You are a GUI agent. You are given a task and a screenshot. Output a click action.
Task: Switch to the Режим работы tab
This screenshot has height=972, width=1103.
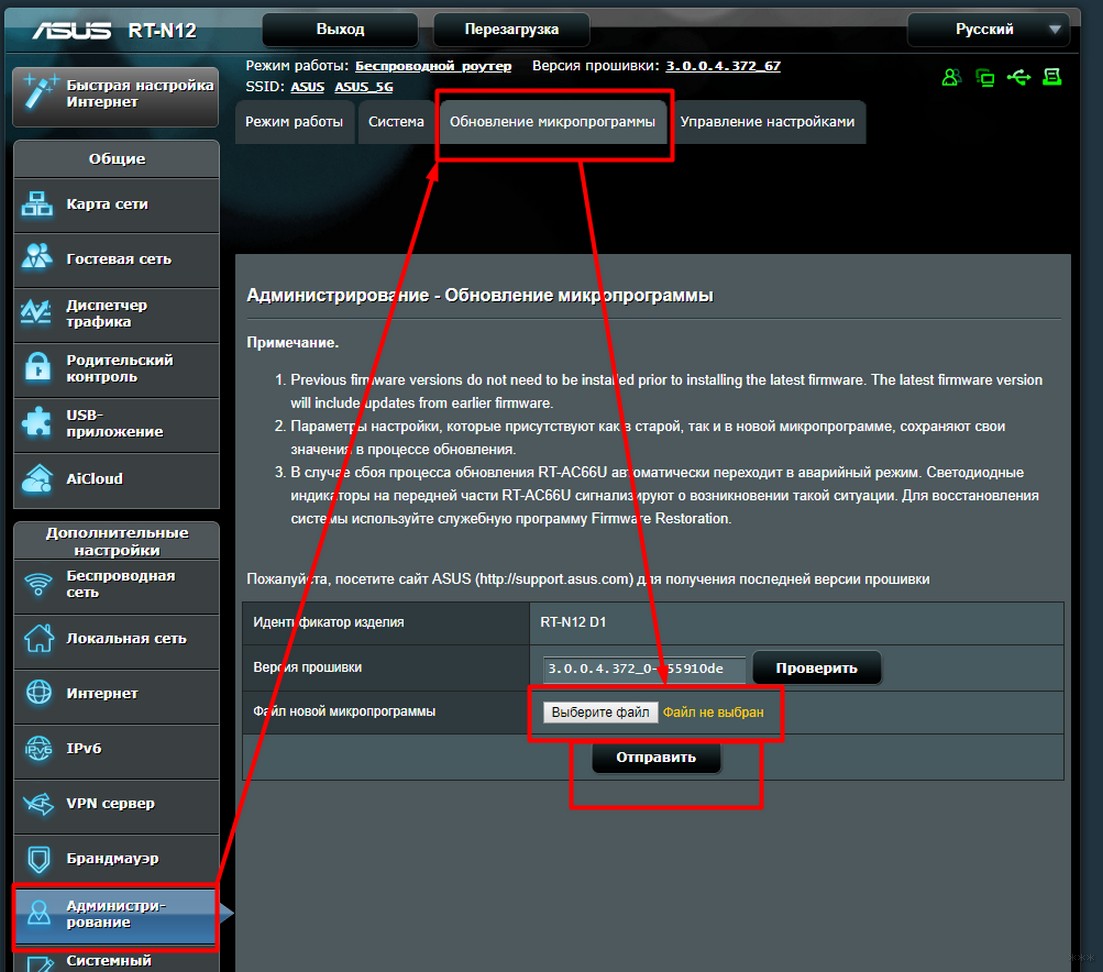[x=294, y=122]
